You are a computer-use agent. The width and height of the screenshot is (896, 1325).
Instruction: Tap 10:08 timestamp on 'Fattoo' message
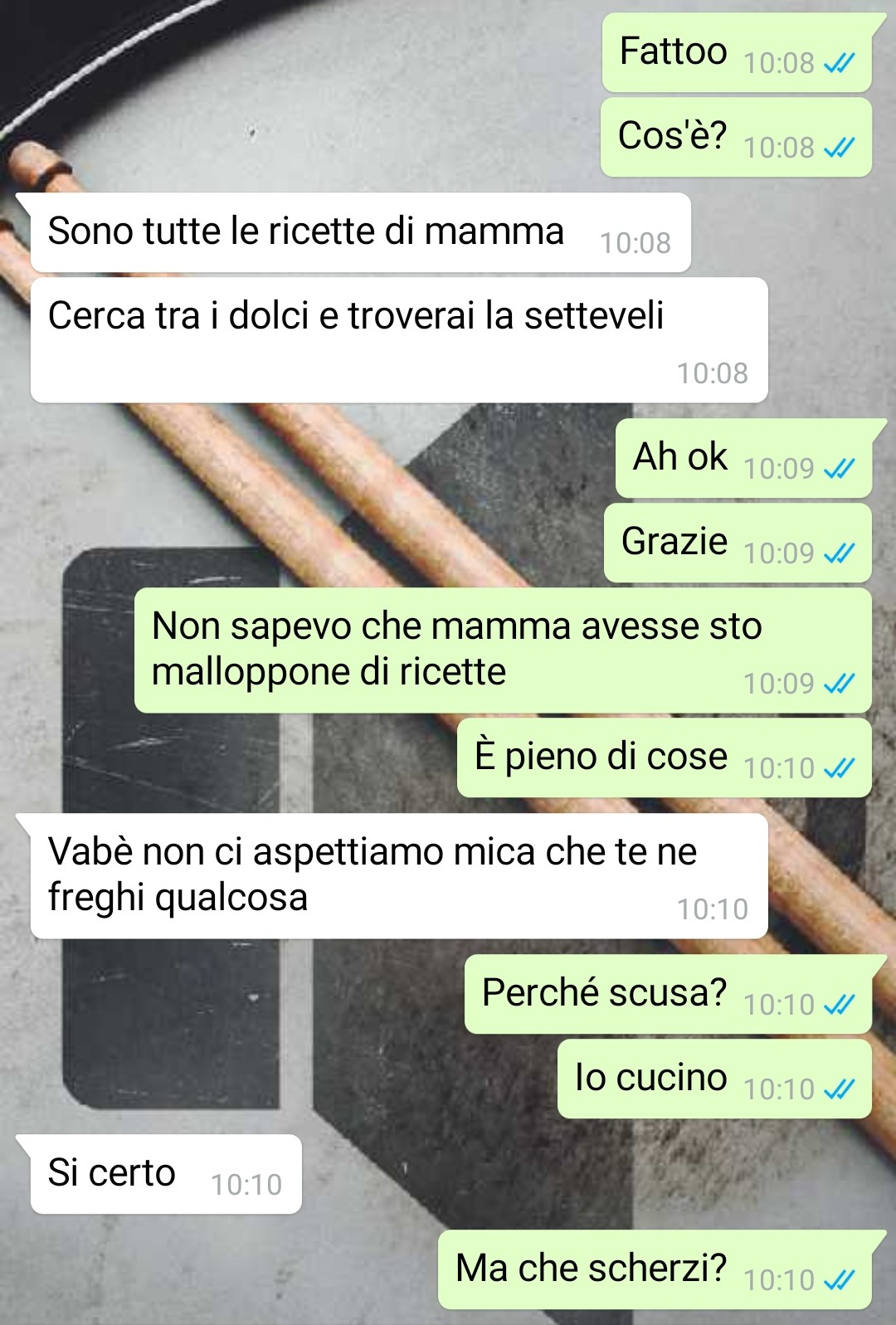779,63
